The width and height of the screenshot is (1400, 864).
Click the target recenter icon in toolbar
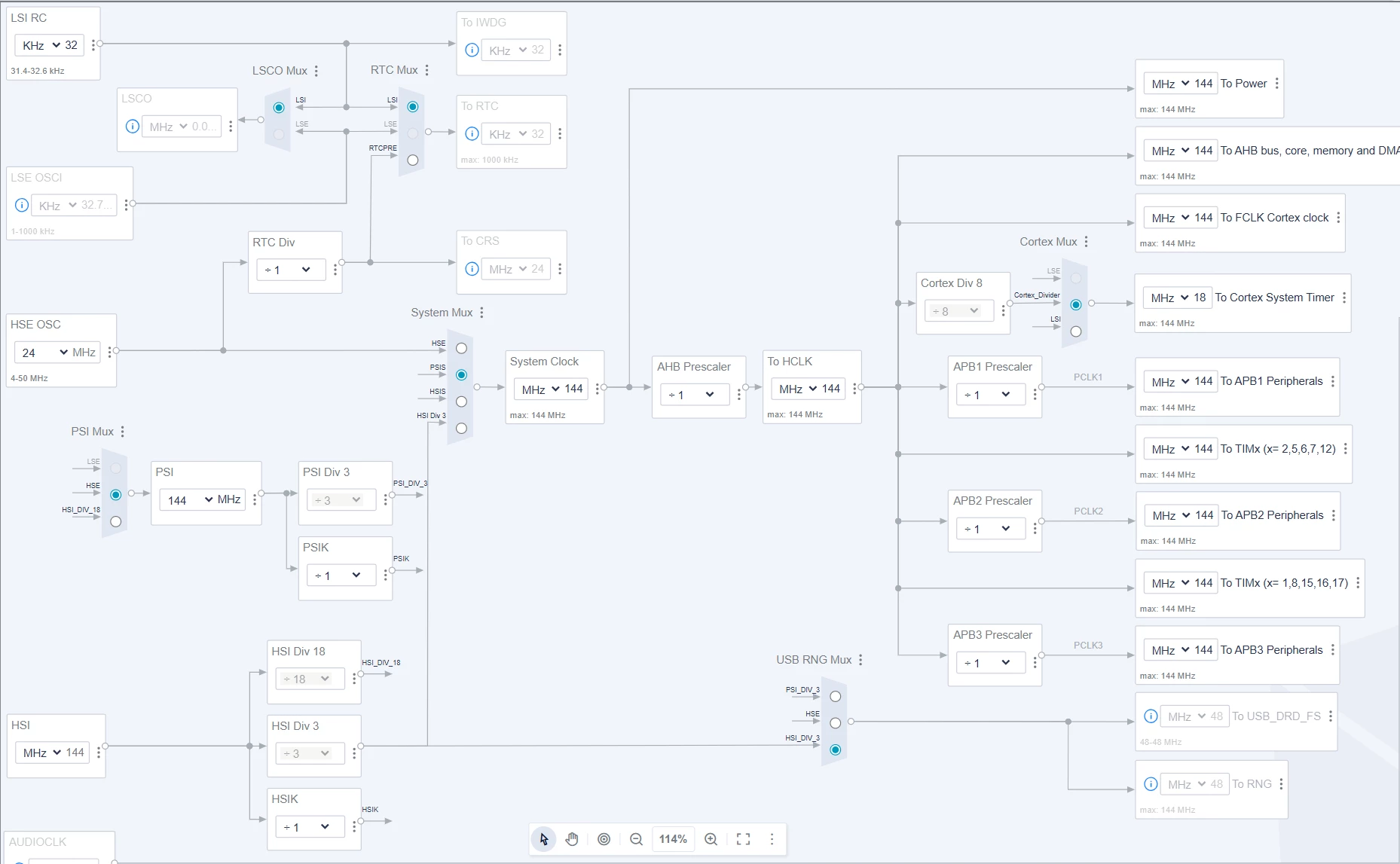[604, 839]
